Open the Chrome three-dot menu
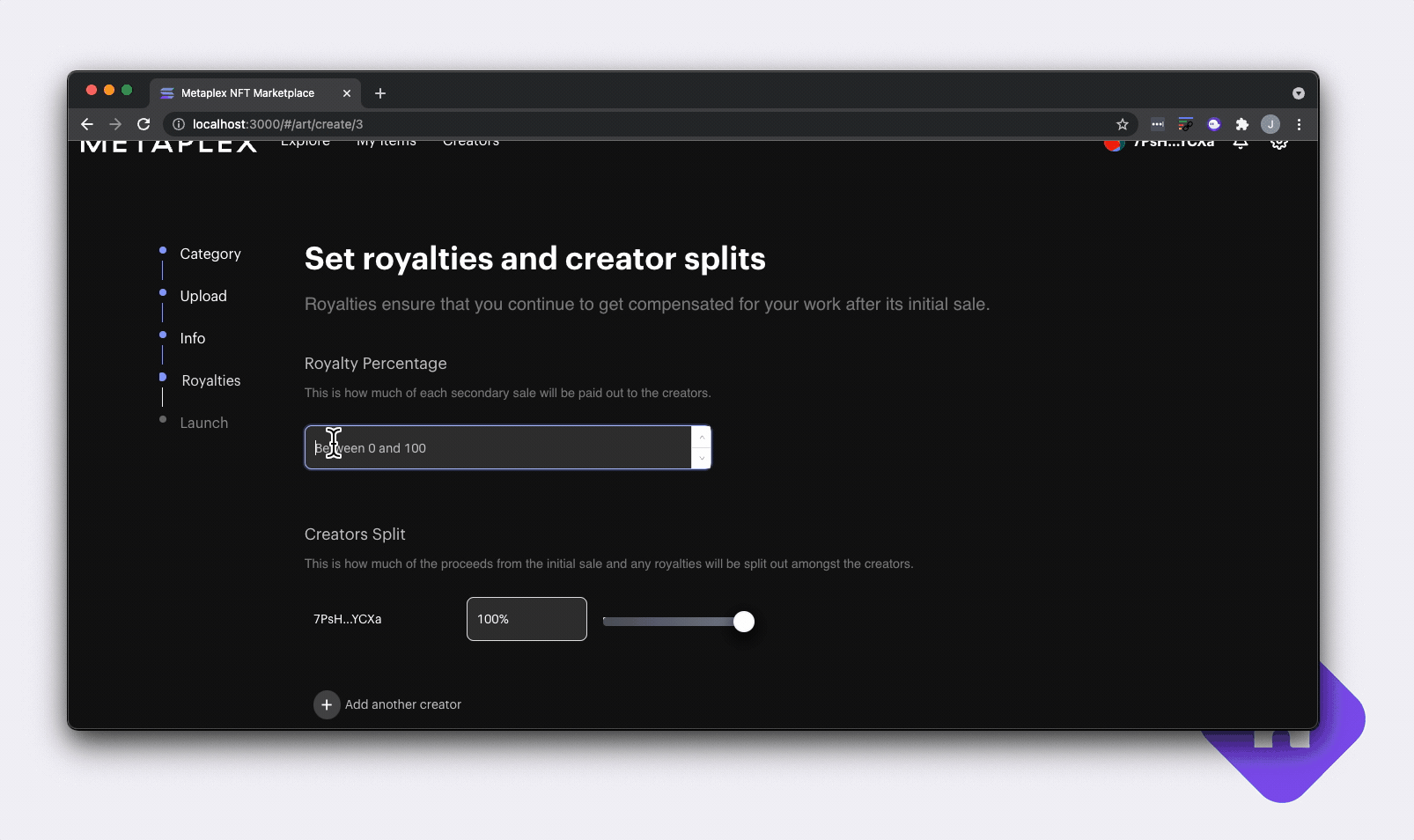 (1300, 124)
